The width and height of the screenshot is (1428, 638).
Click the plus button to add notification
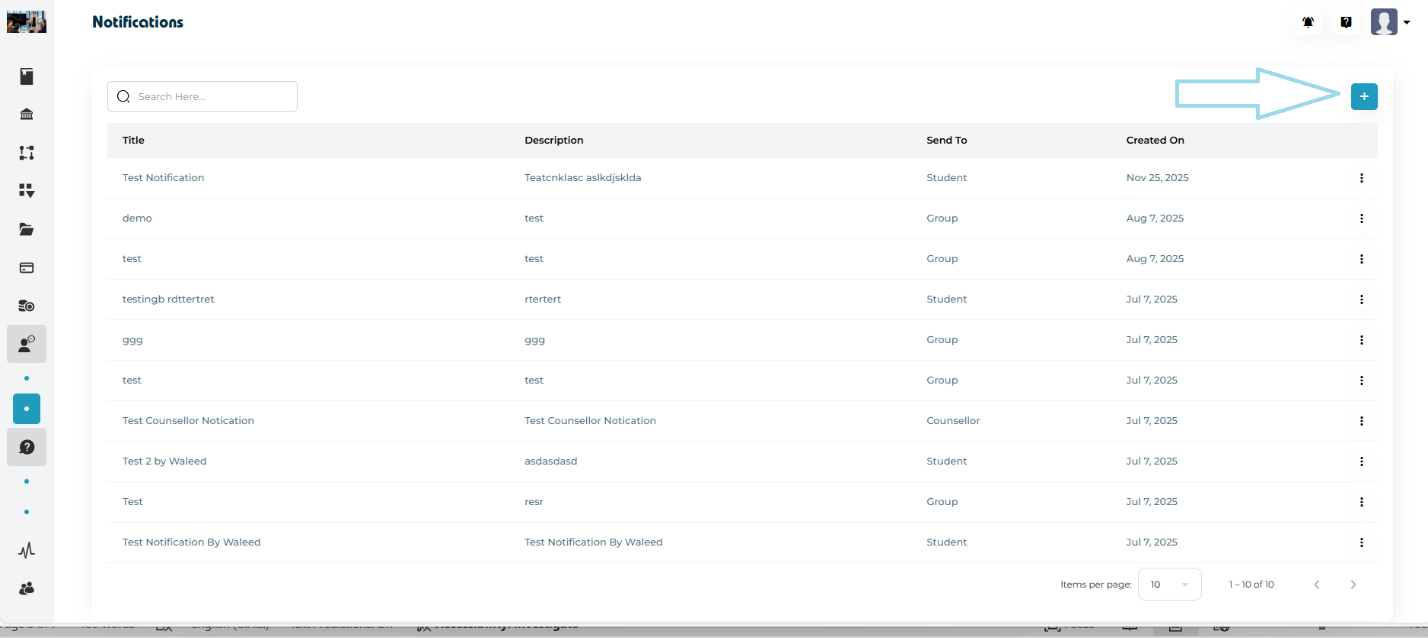click(1364, 96)
